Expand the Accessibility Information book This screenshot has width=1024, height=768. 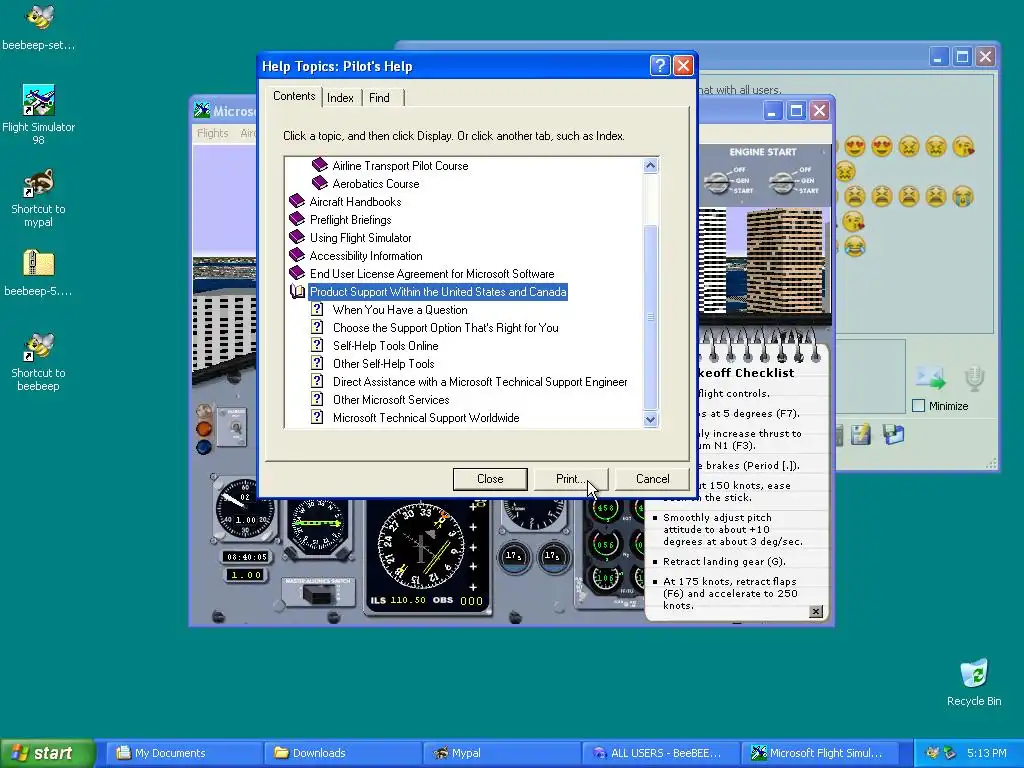point(297,255)
